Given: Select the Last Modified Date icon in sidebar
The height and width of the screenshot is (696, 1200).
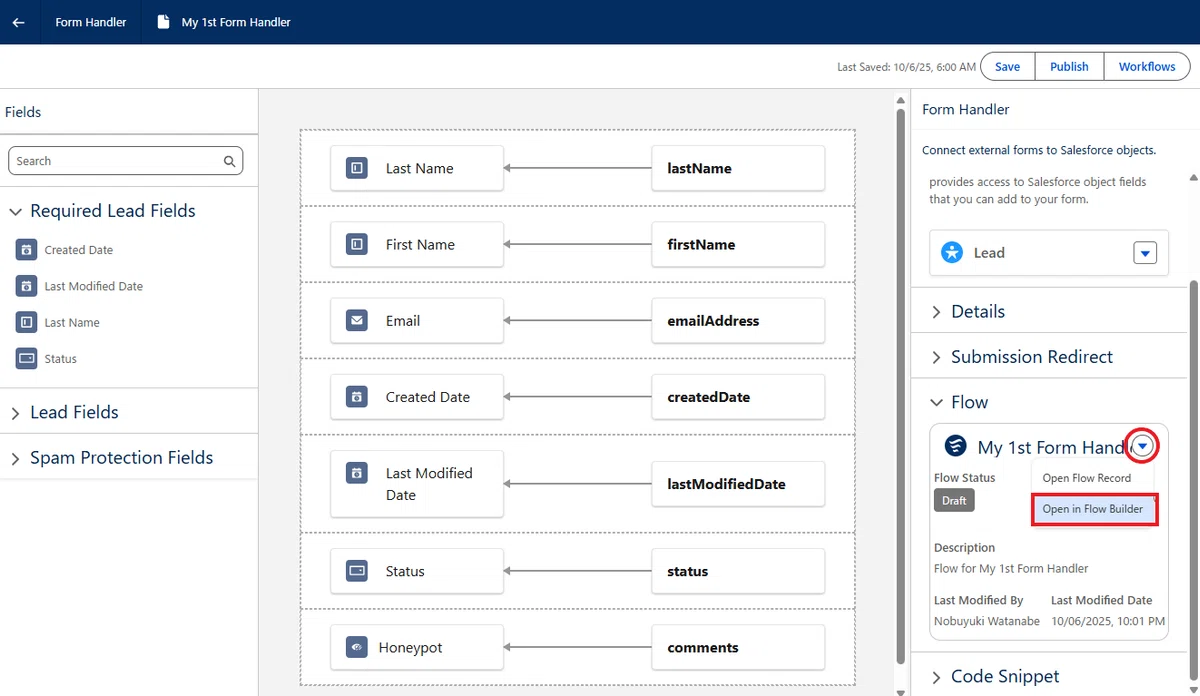Looking at the screenshot, I should (x=26, y=286).
